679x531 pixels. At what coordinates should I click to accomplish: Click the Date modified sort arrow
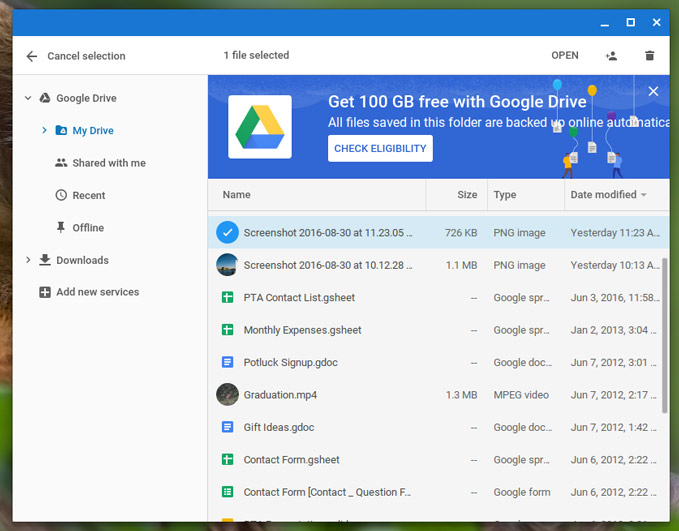643,195
